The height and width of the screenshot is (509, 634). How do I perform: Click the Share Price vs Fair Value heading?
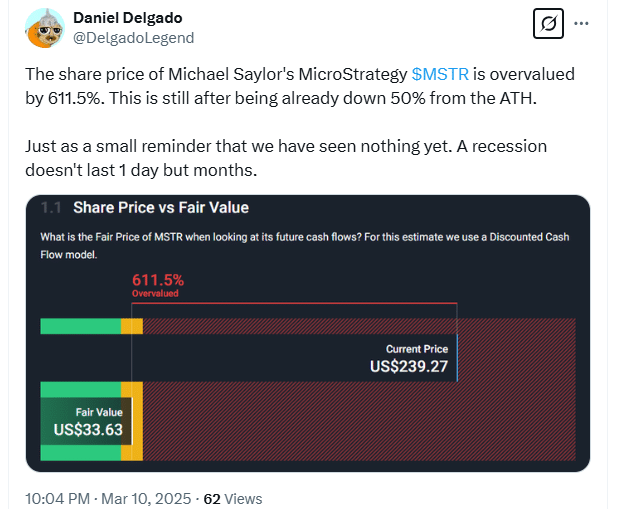(x=161, y=208)
